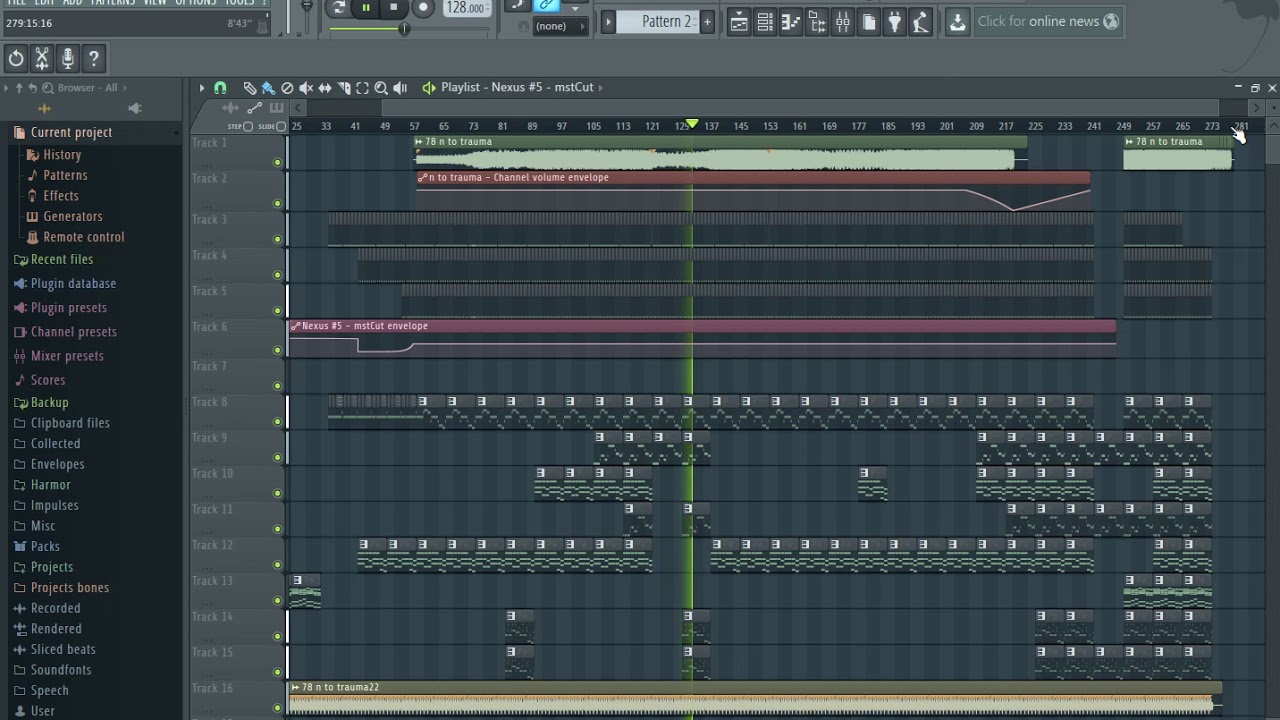
Task: Open the undo history button in toolbar
Action: tap(16, 59)
